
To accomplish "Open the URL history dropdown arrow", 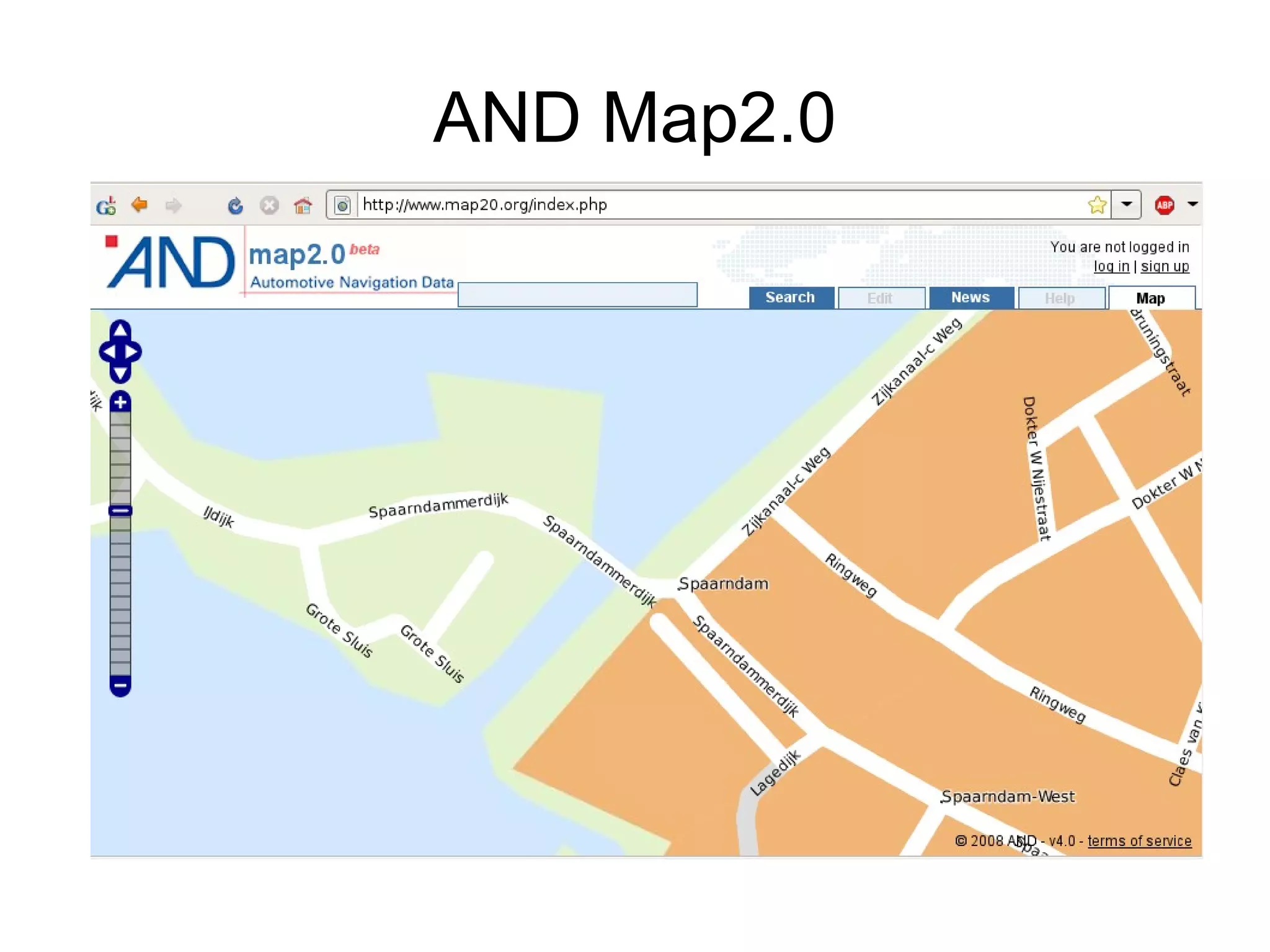I will pyautogui.click(x=1126, y=205).
